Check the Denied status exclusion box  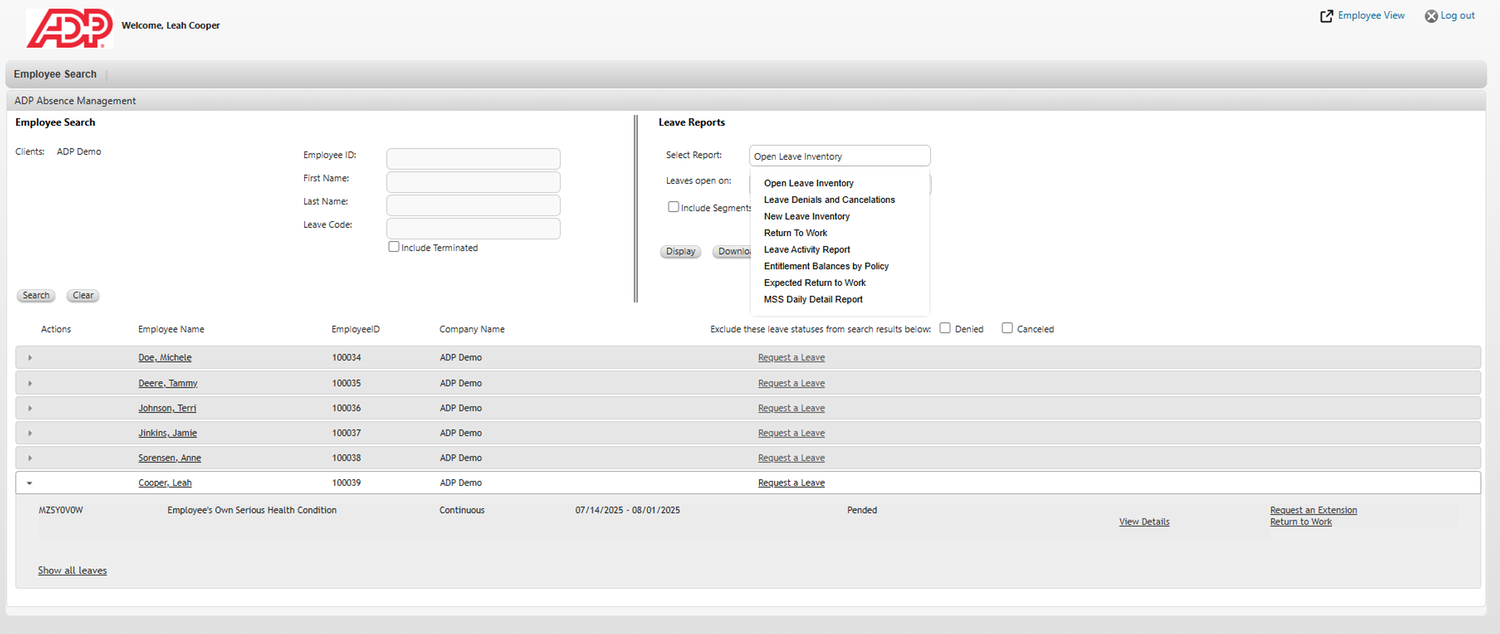tap(945, 328)
